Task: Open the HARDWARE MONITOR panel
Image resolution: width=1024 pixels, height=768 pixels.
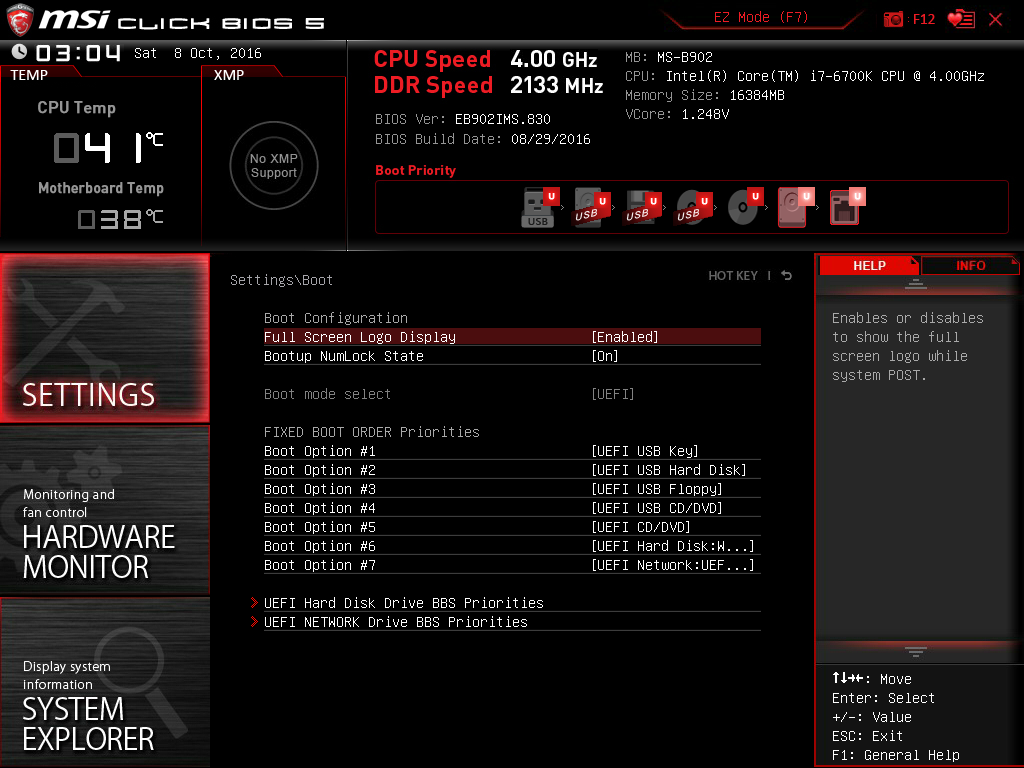Action: [104, 510]
